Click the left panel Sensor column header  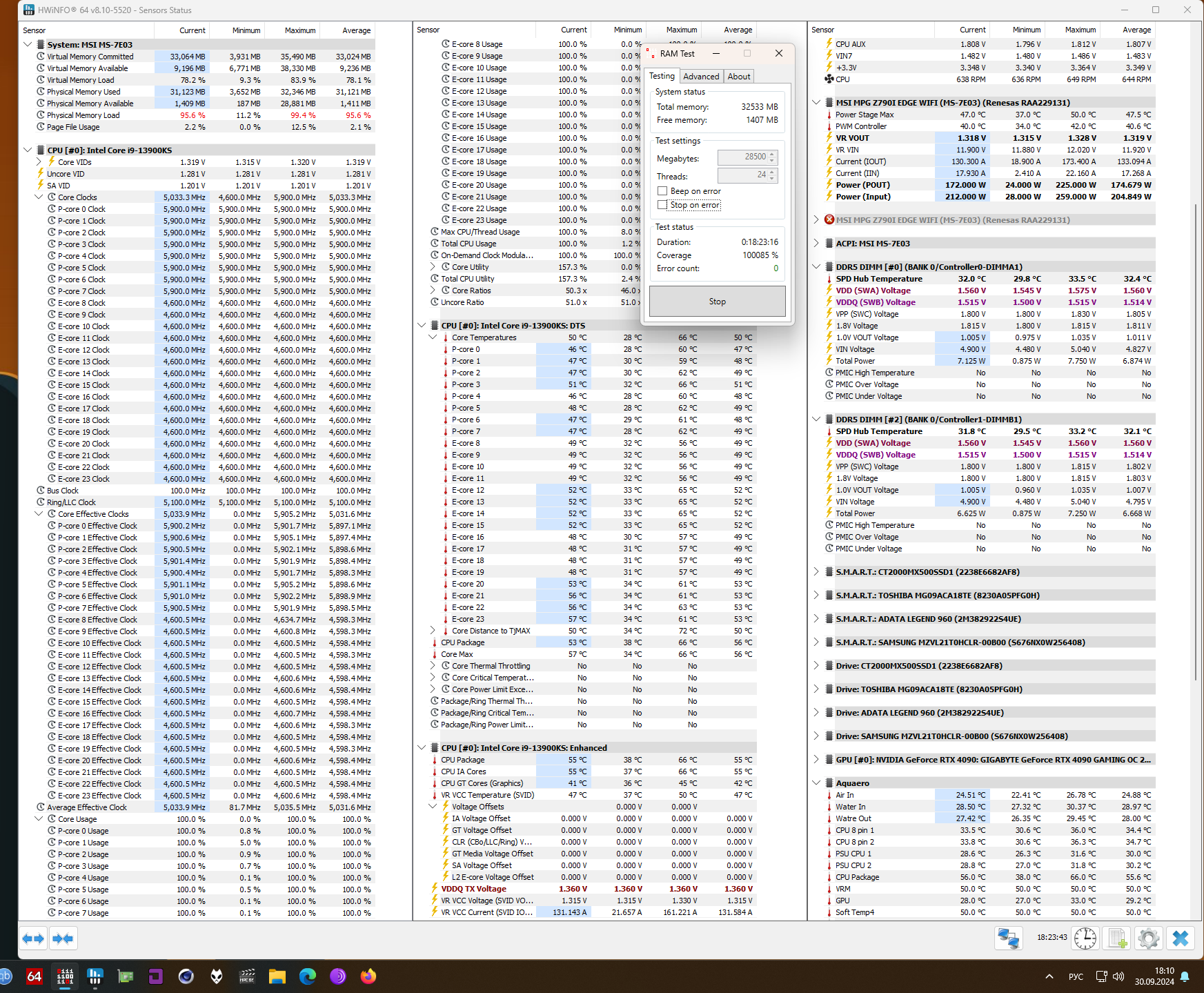87,30
